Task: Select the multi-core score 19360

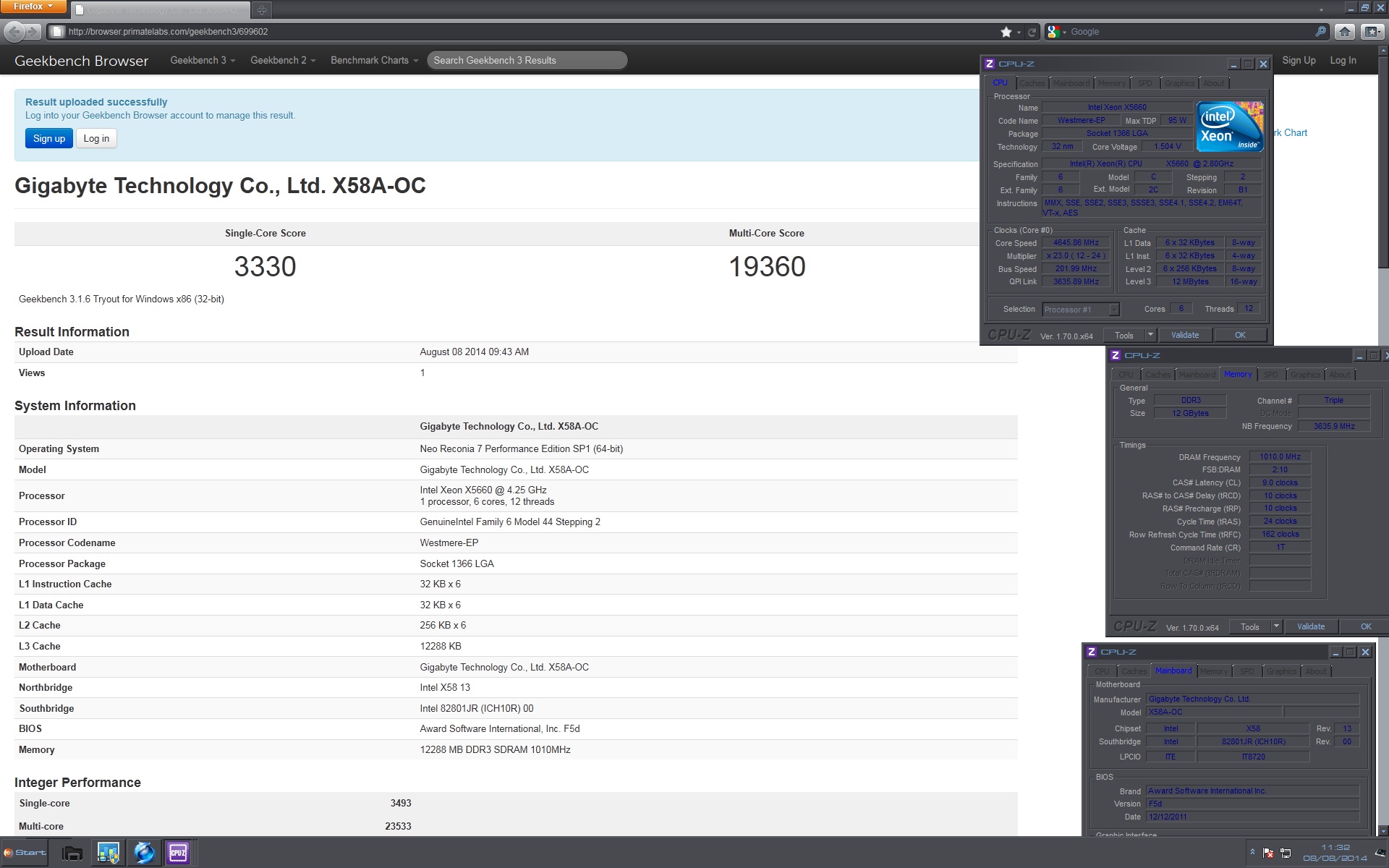Action: pos(767,266)
